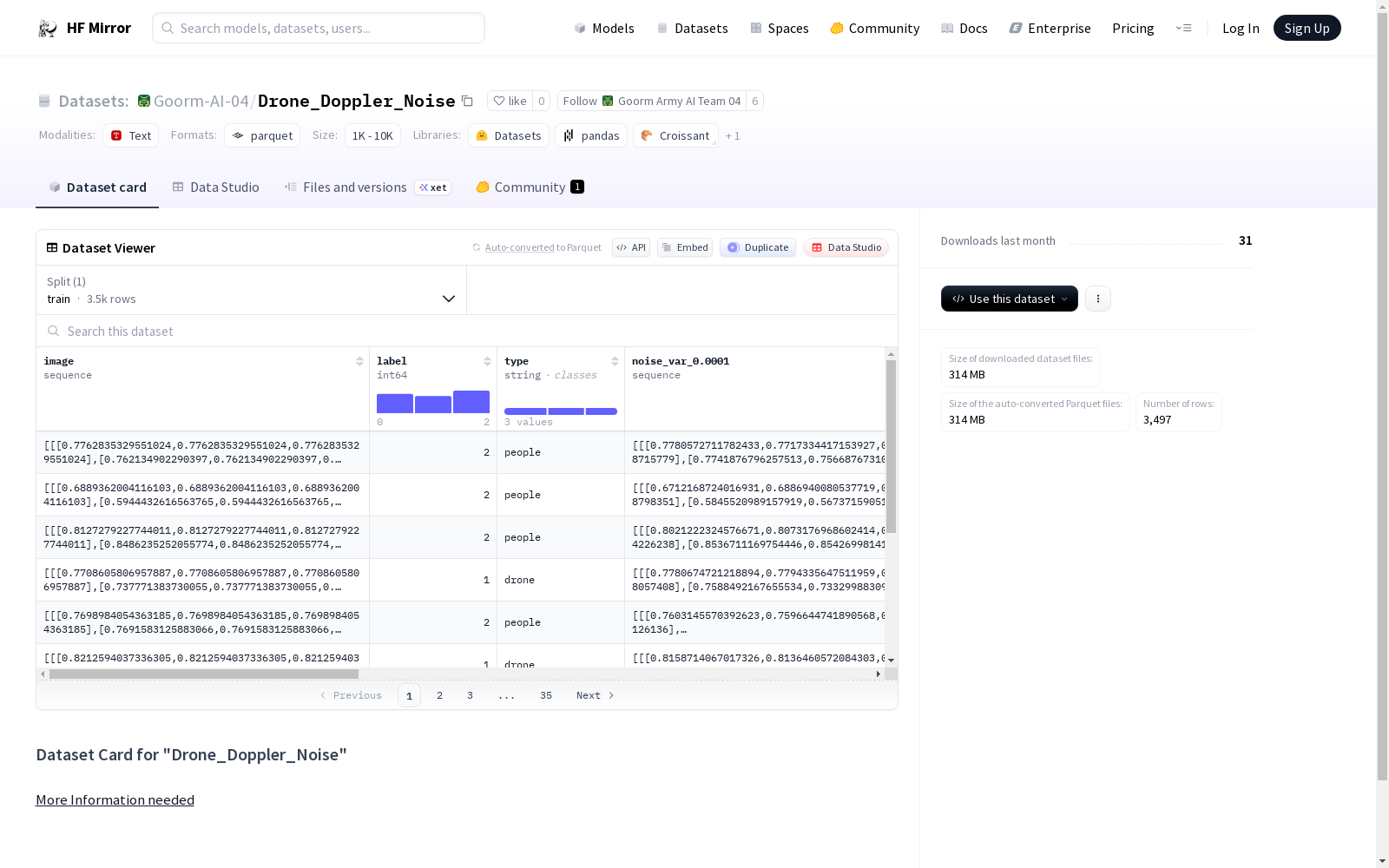
Task: Click the follower count 6
Action: coord(754,101)
